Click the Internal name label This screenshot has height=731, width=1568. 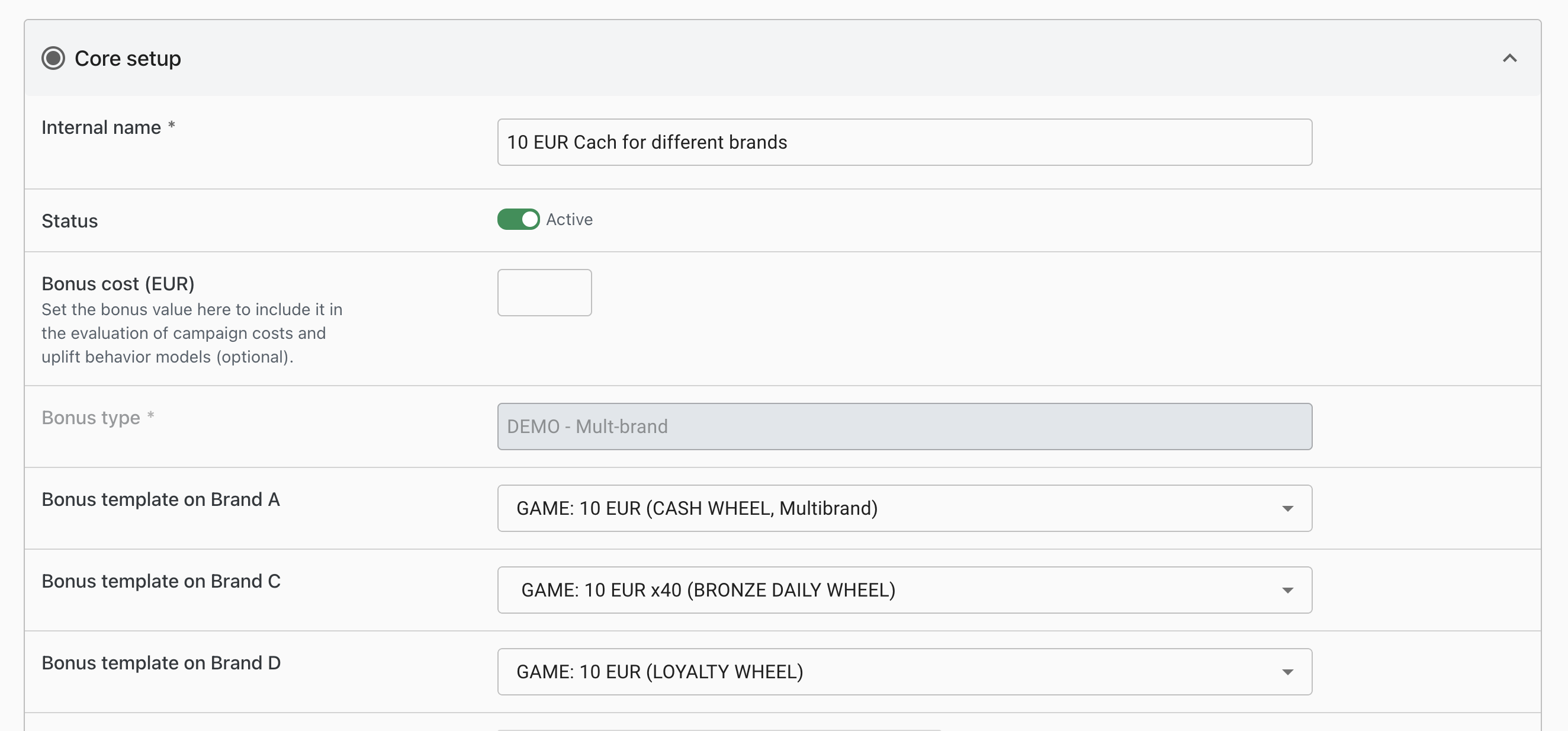coord(101,127)
